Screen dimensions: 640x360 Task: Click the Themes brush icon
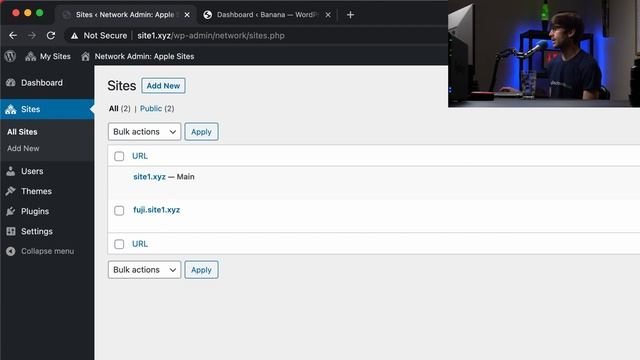(11, 191)
